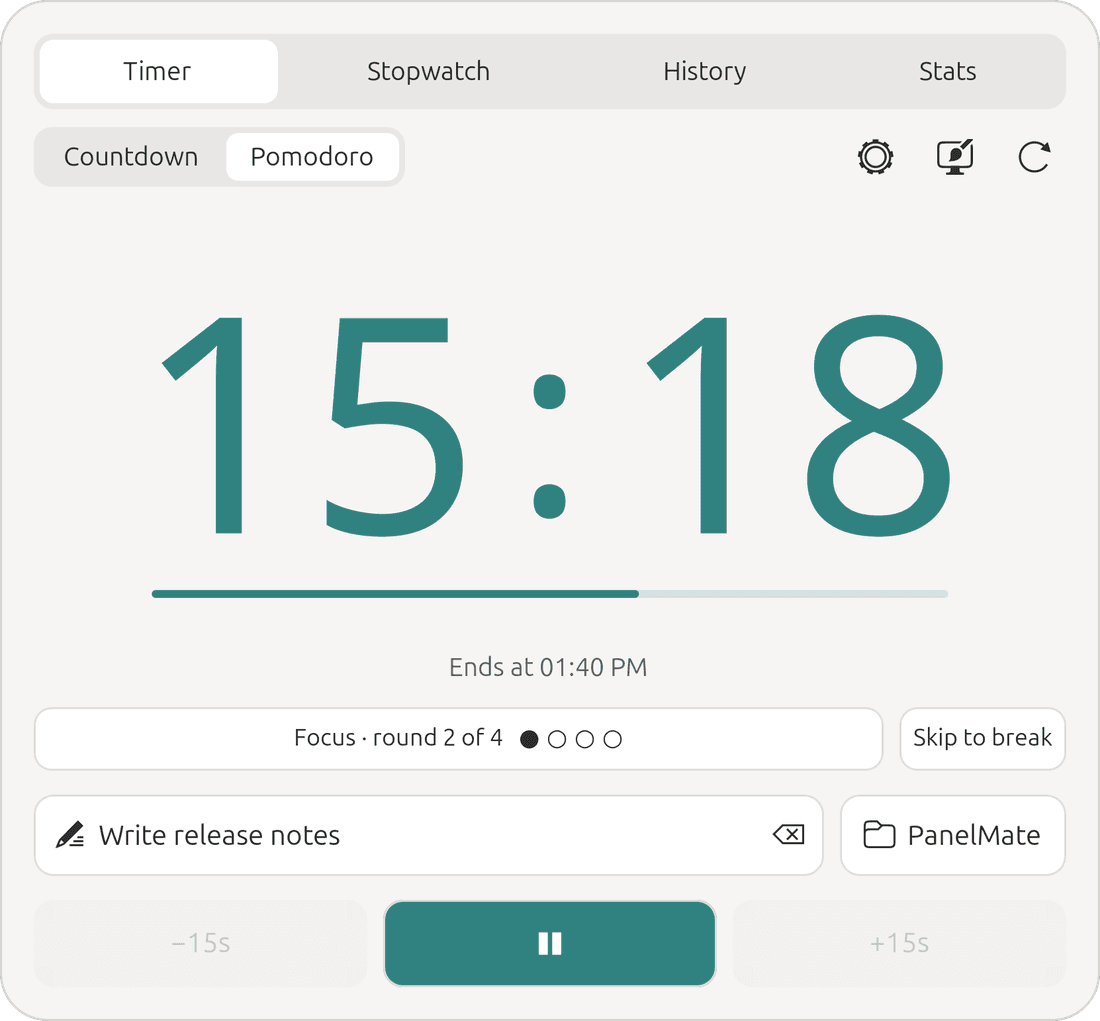Open the PanelMate project selector
The width and height of the screenshot is (1100, 1021).
pos(953,834)
